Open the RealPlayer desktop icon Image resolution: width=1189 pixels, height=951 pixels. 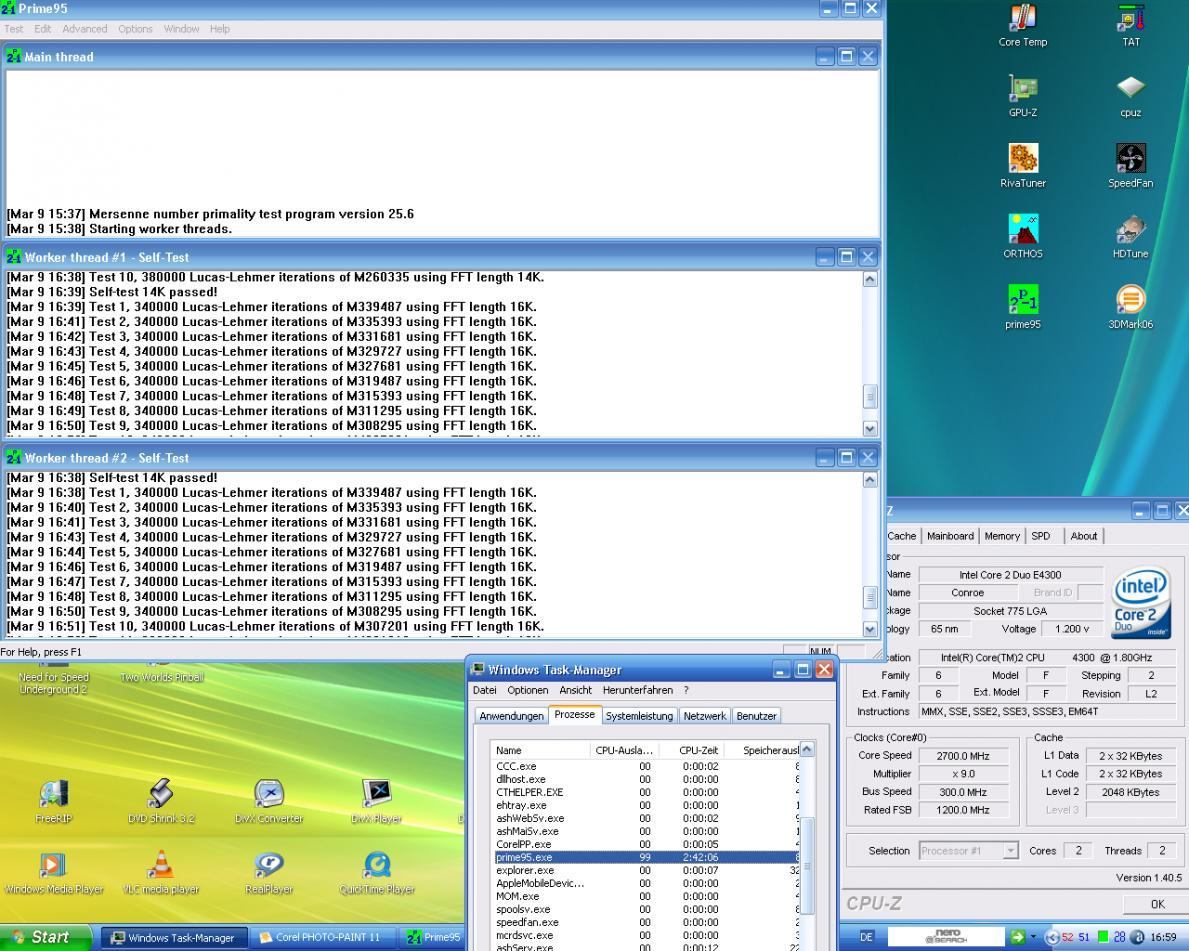point(268,872)
